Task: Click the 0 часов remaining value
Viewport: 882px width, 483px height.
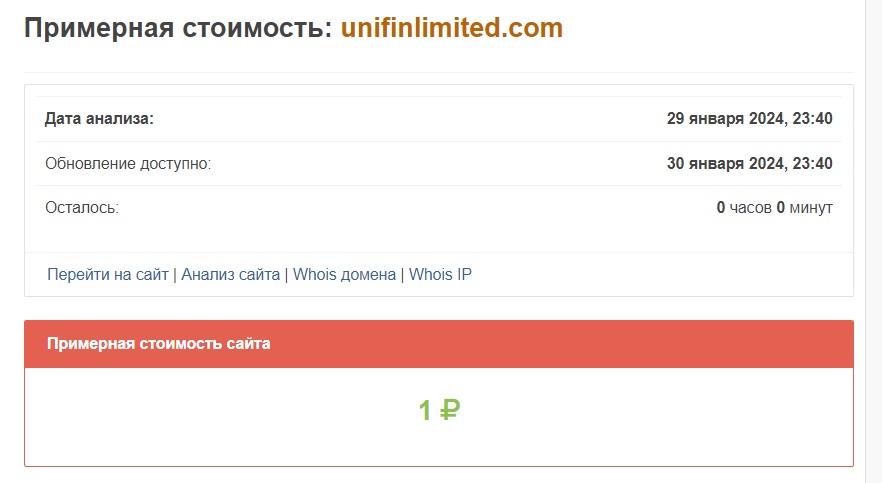Action: [744, 208]
